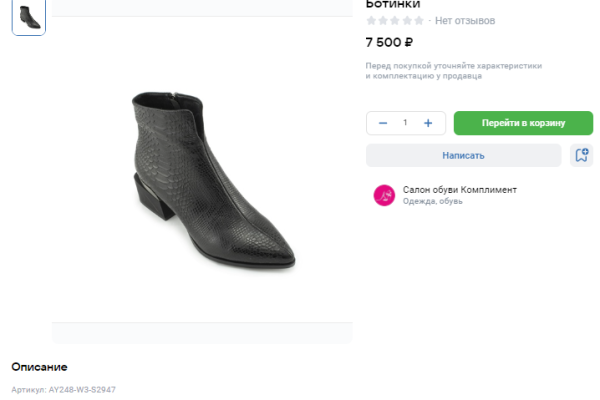Open the pink Салон обуви Комплимент logo
This screenshot has width=600, height=400.
(x=384, y=195)
